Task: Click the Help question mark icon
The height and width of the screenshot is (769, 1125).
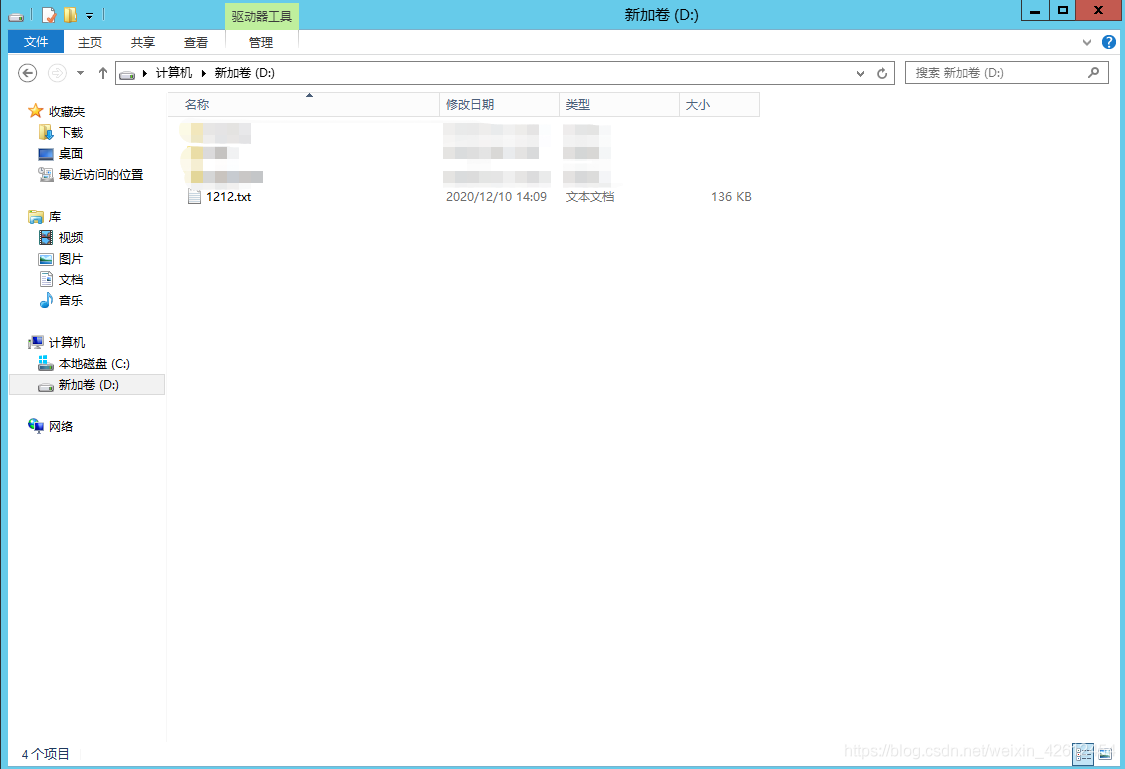Action: click(x=1109, y=42)
